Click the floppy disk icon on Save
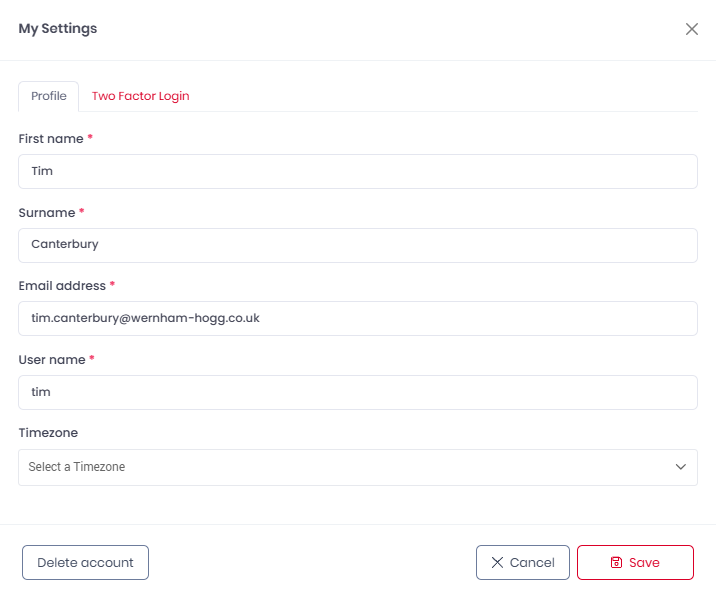This screenshot has width=716, height=599. [617, 563]
